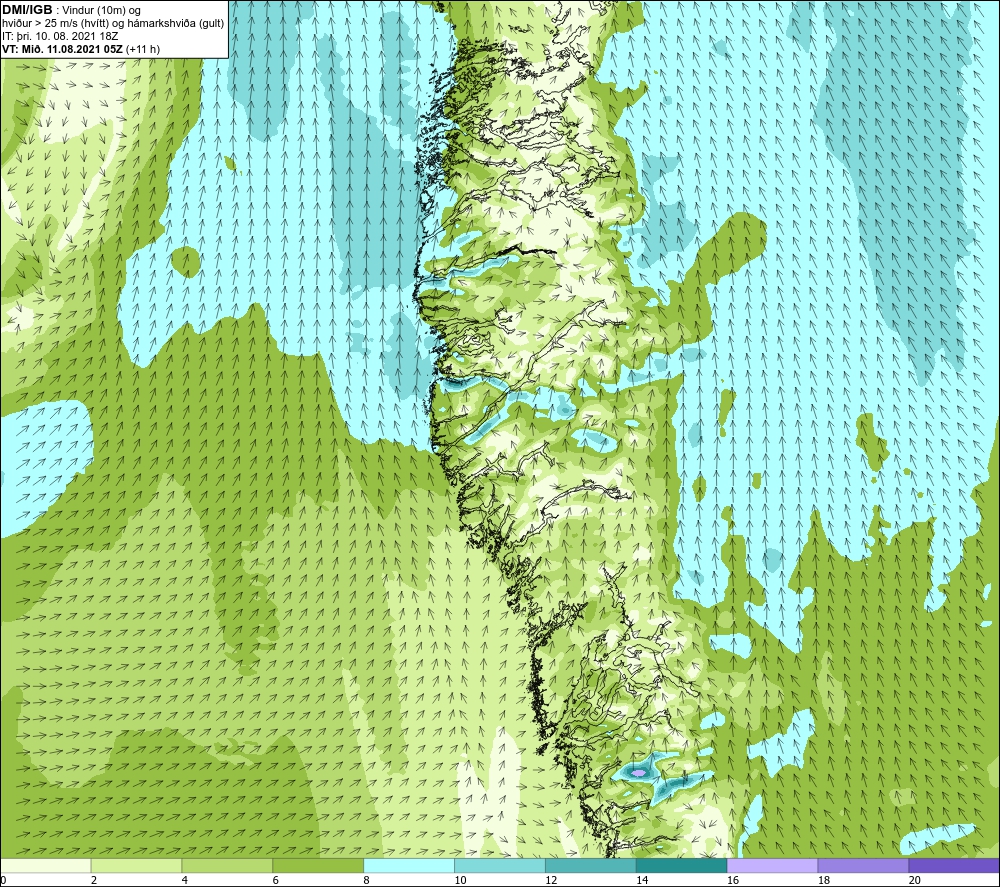Click the 6–8 m/s olive green swatch
The image size is (1000, 887).
318,865
